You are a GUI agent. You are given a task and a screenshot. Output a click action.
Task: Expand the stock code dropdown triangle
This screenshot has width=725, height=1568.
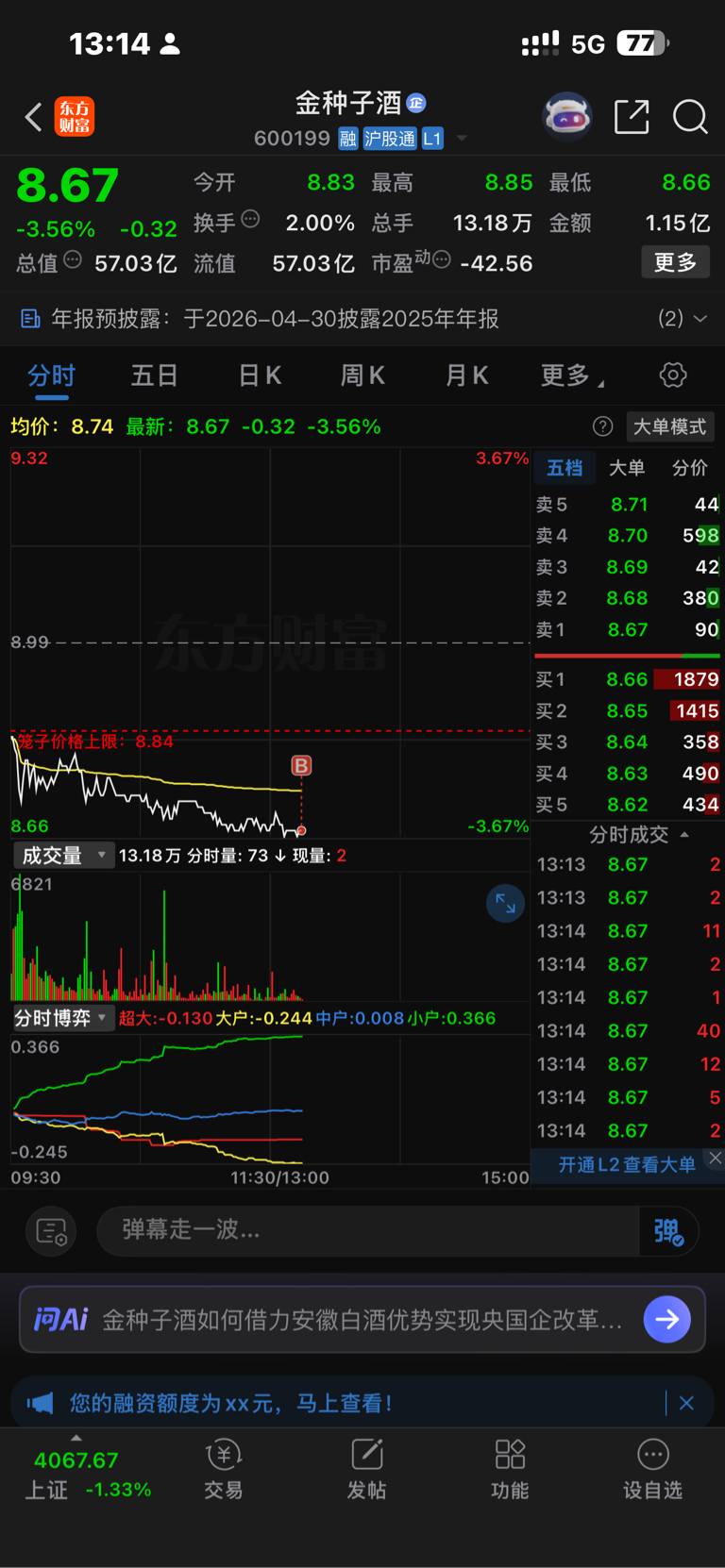point(462,139)
